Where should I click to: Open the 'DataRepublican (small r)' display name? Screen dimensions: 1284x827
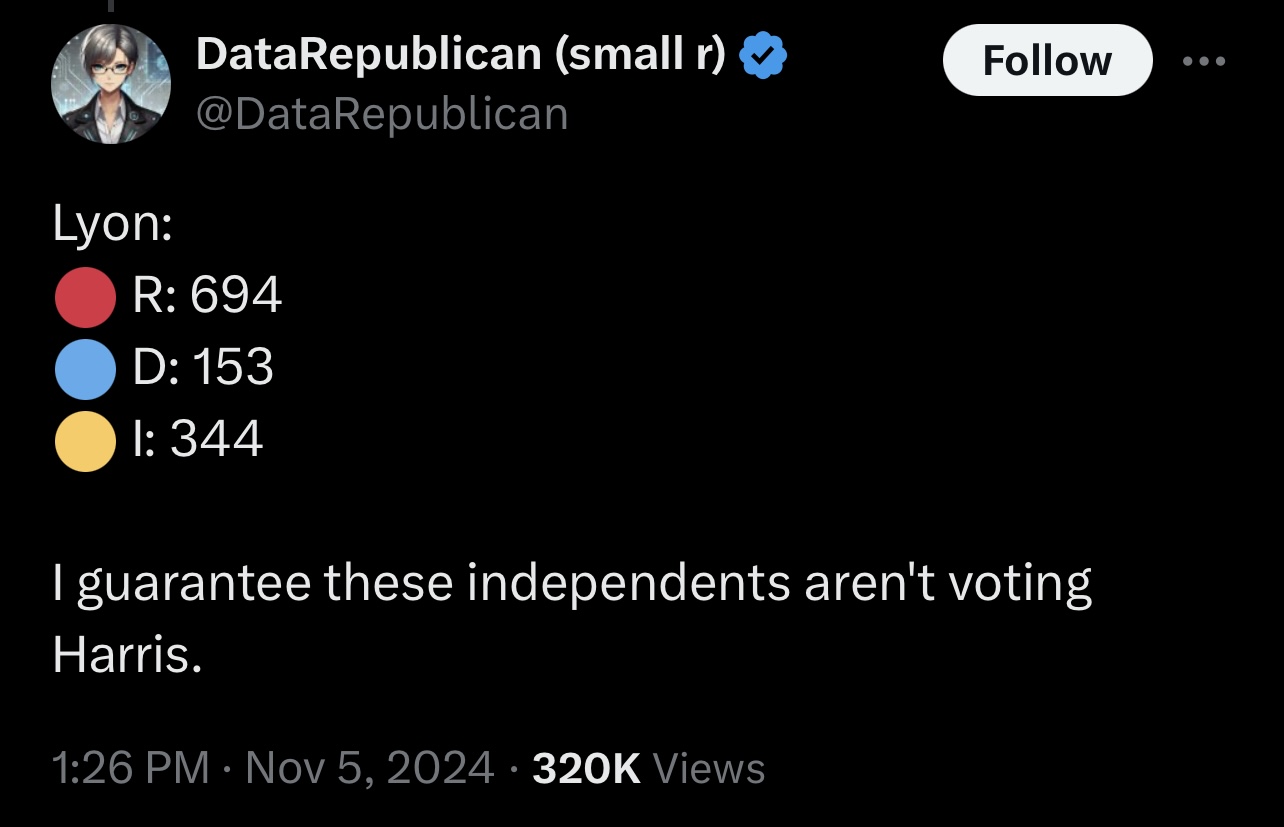tap(460, 55)
